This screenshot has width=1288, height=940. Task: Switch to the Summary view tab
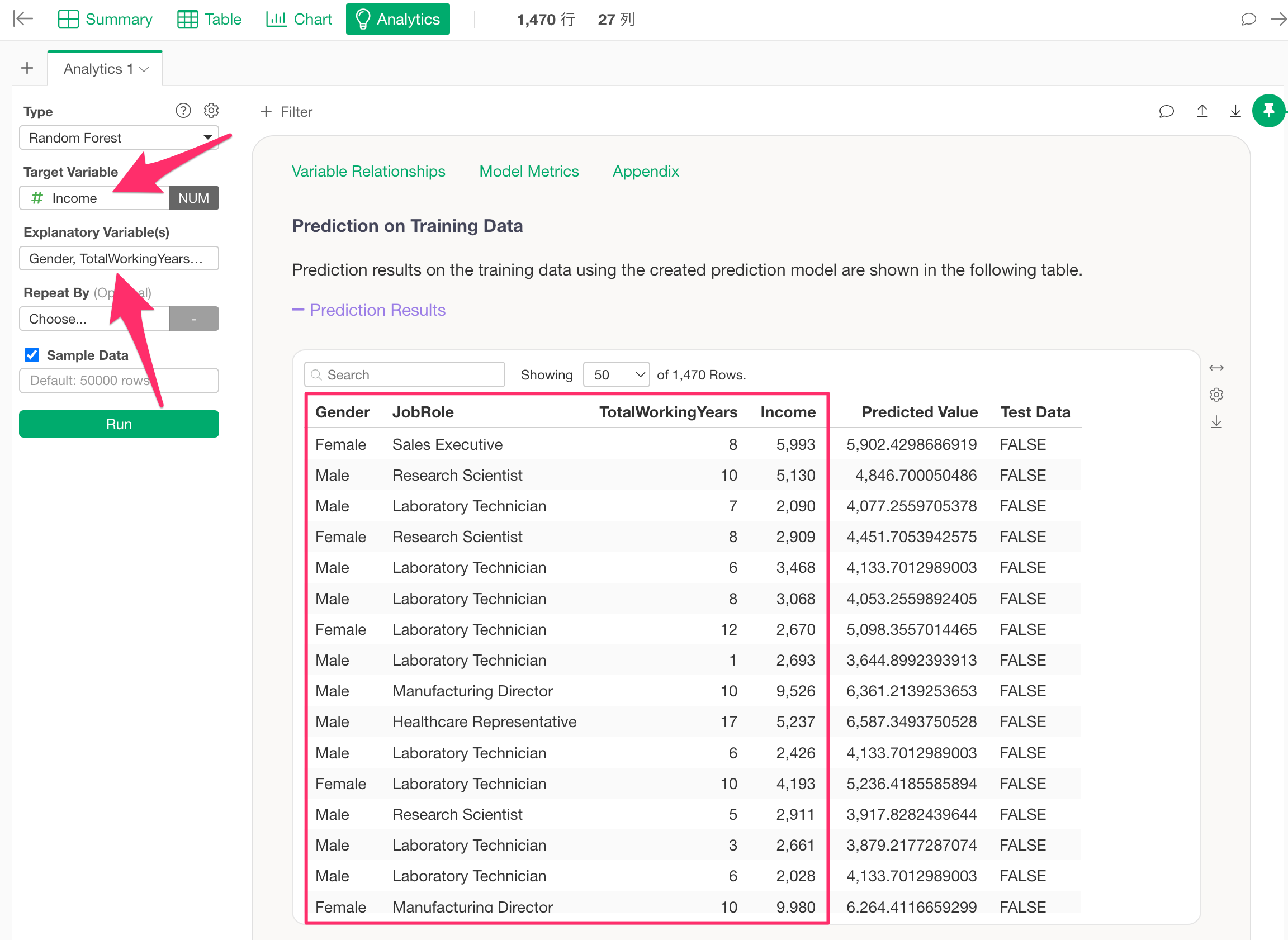pyautogui.click(x=105, y=20)
